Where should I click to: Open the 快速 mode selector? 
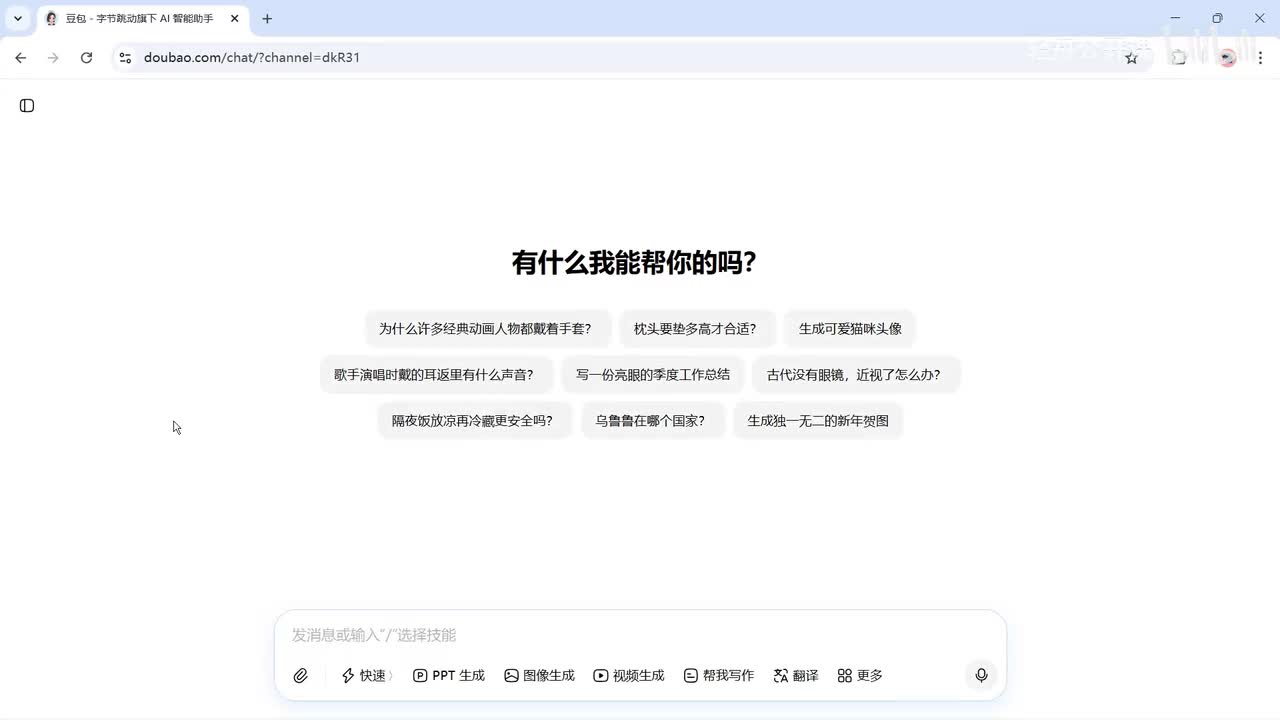(x=367, y=676)
